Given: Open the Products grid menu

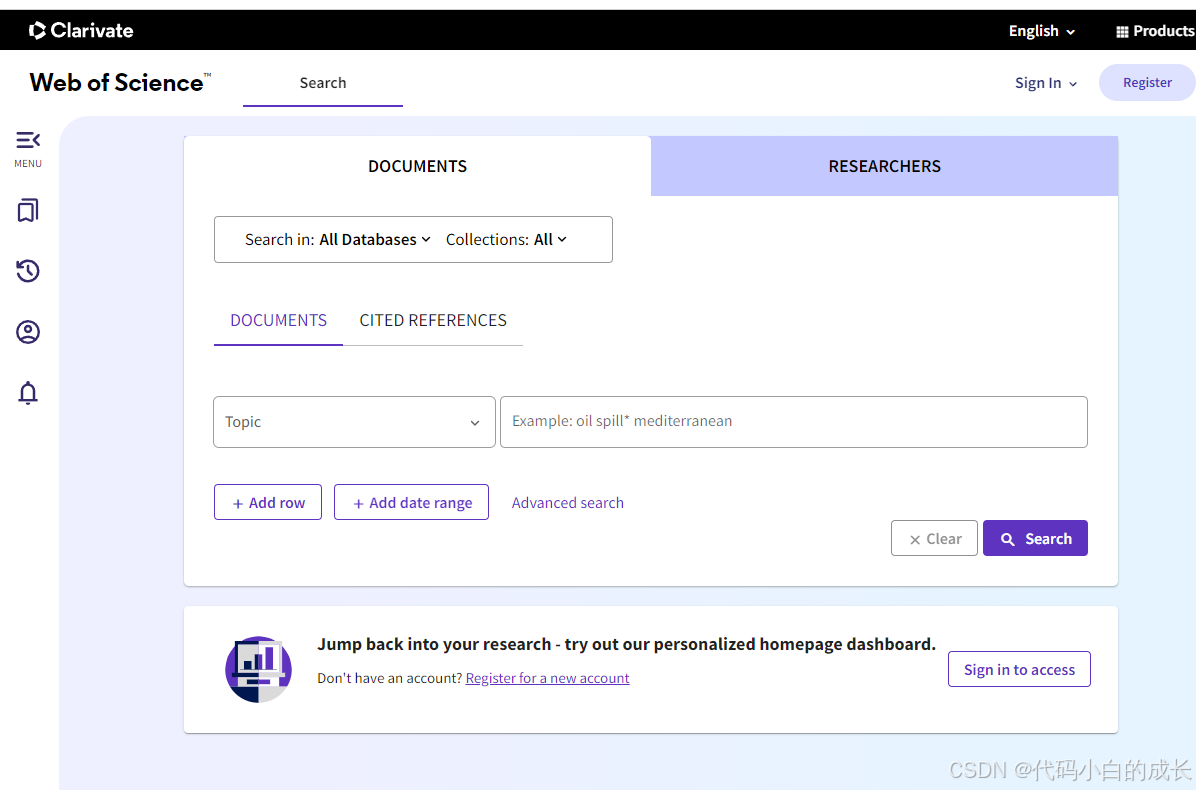Looking at the screenshot, I should [x=1155, y=31].
